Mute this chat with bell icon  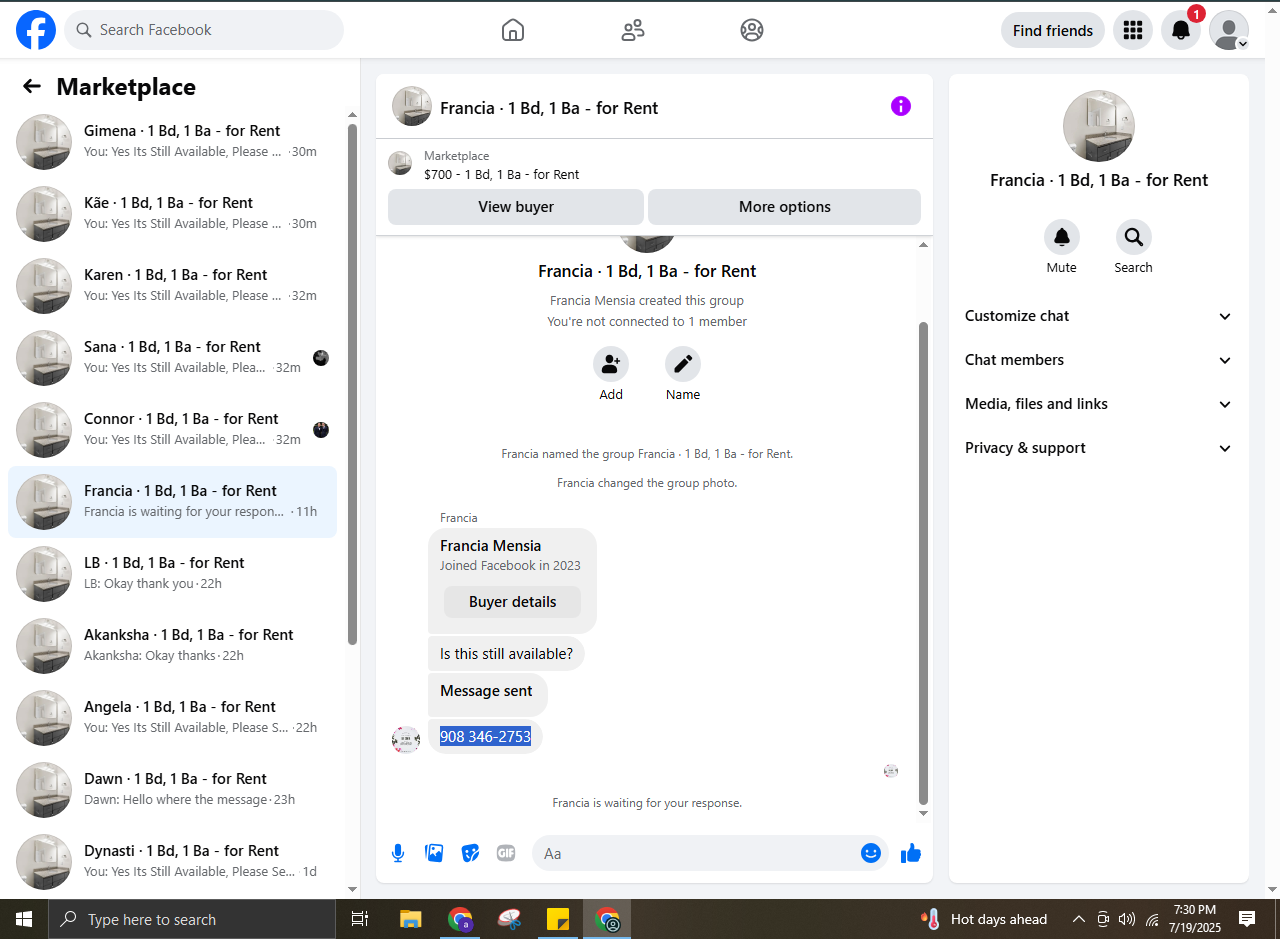[x=1062, y=237]
